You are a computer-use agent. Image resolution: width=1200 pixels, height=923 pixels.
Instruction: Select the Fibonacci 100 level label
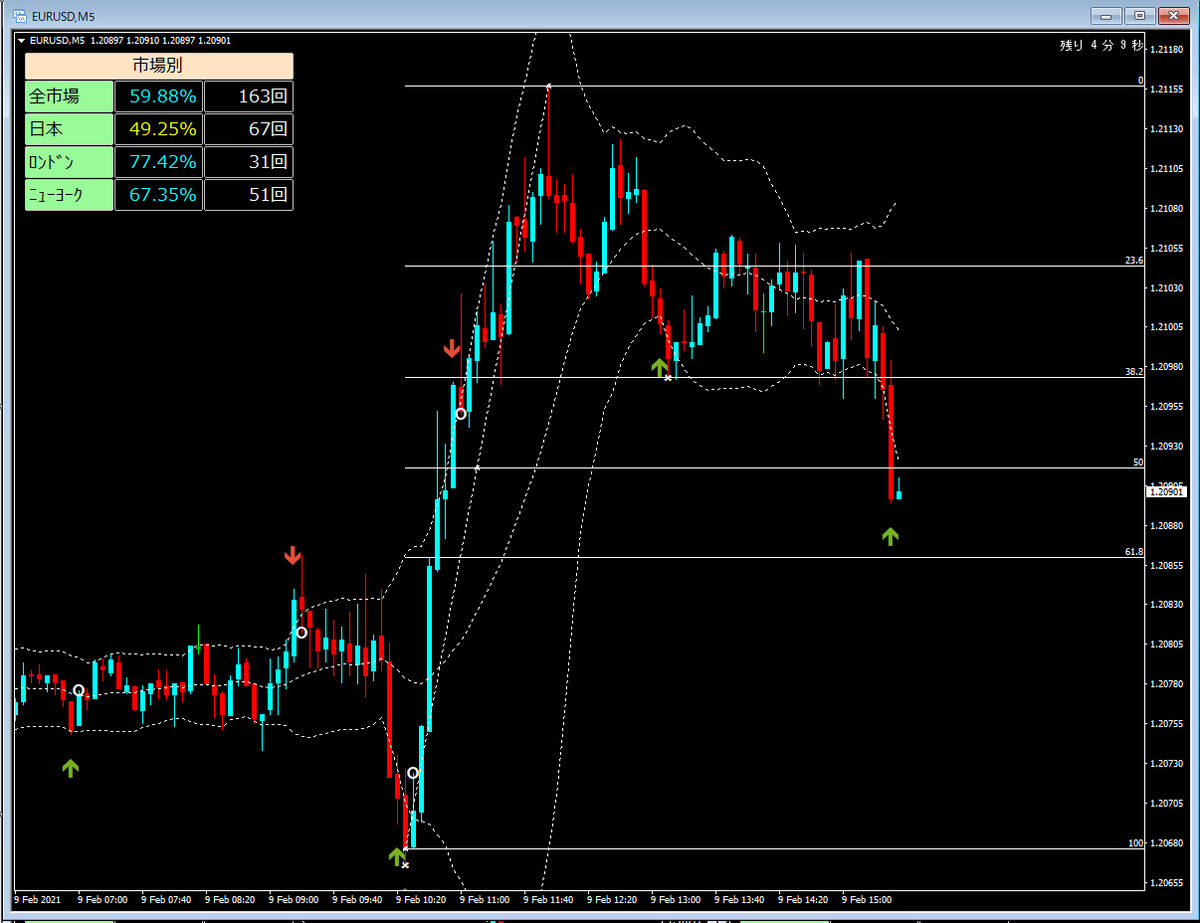(x=1135, y=843)
